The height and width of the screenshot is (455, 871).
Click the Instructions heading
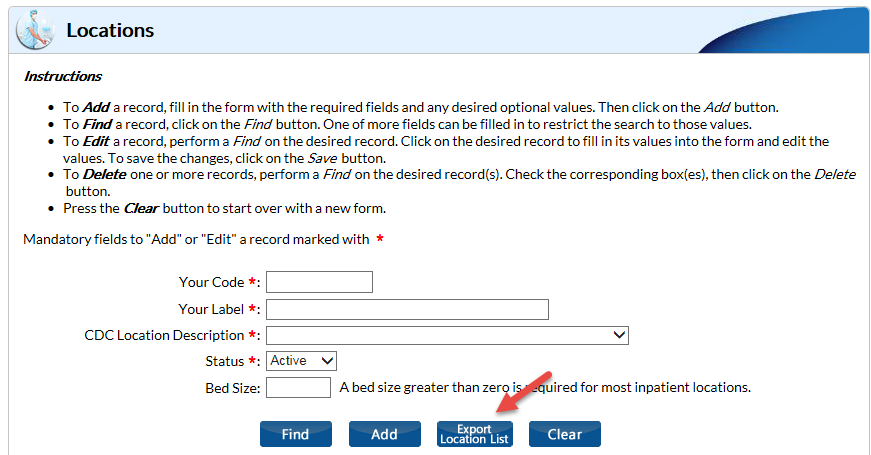[x=63, y=76]
